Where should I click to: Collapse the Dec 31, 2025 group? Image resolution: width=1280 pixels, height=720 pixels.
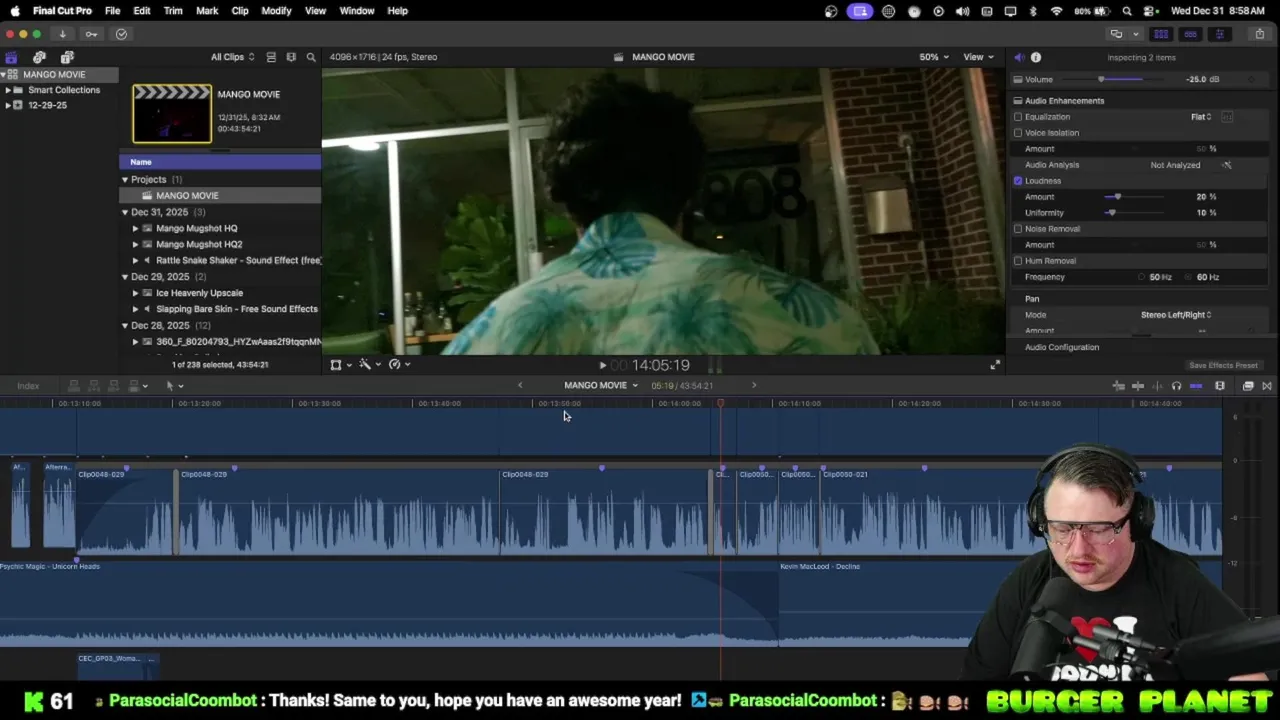pos(125,212)
